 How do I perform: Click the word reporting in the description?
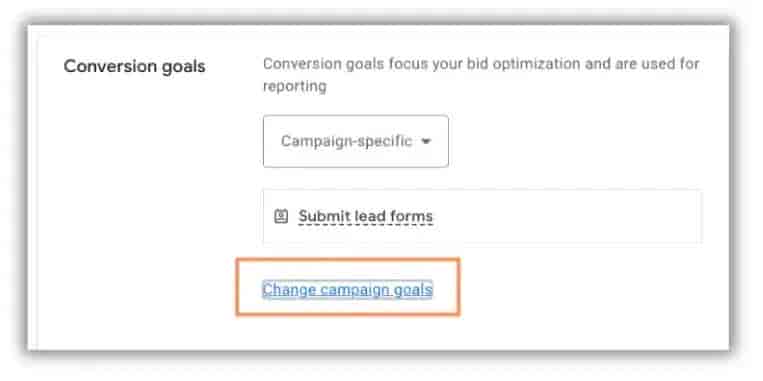coord(294,87)
